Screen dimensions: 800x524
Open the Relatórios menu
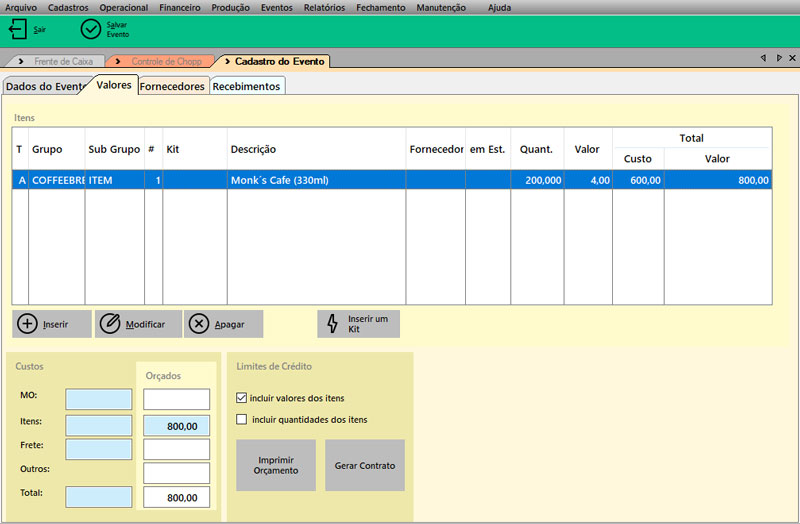[324, 8]
